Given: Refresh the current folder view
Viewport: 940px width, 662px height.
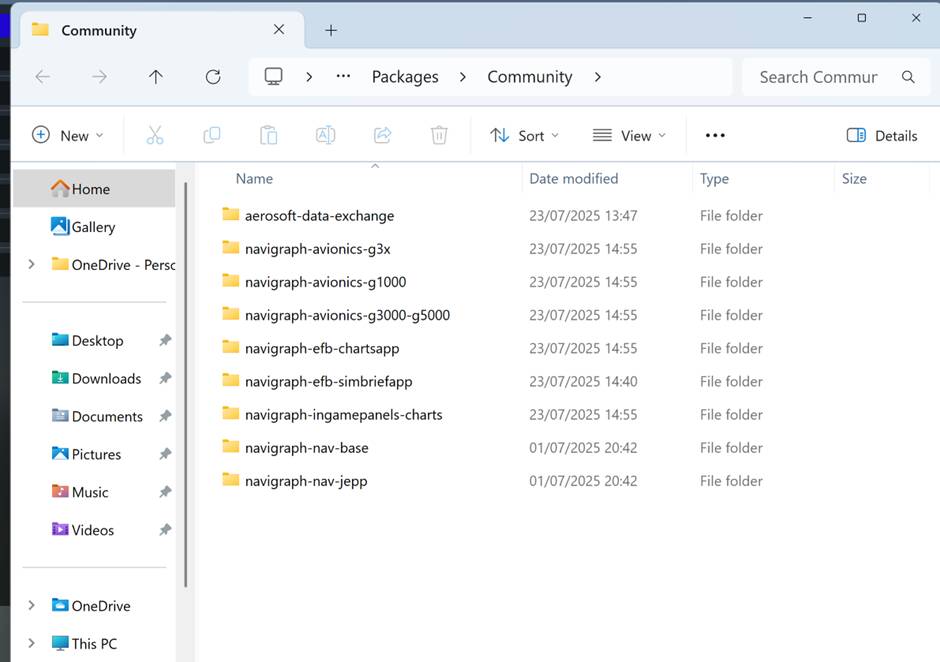Looking at the screenshot, I should (x=213, y=77).
